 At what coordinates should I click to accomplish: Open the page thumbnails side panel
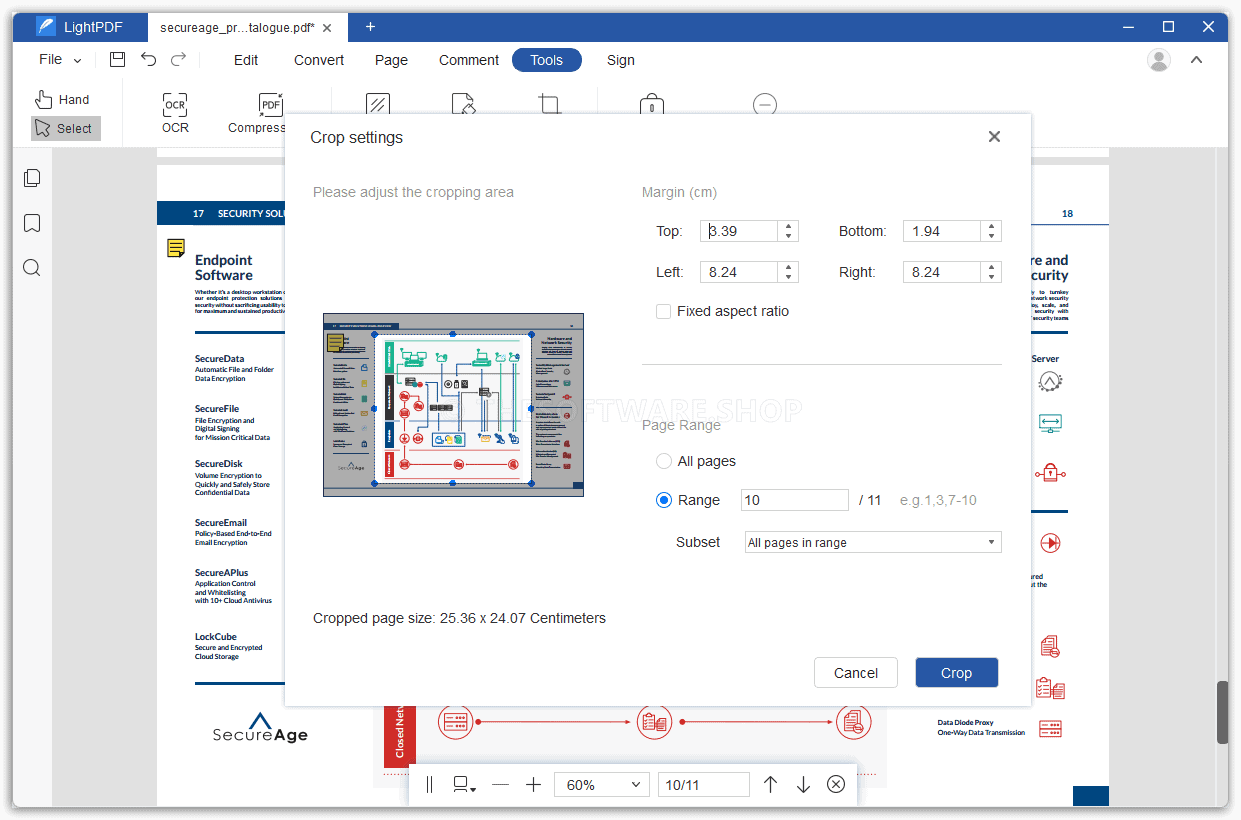click(32, 178)
